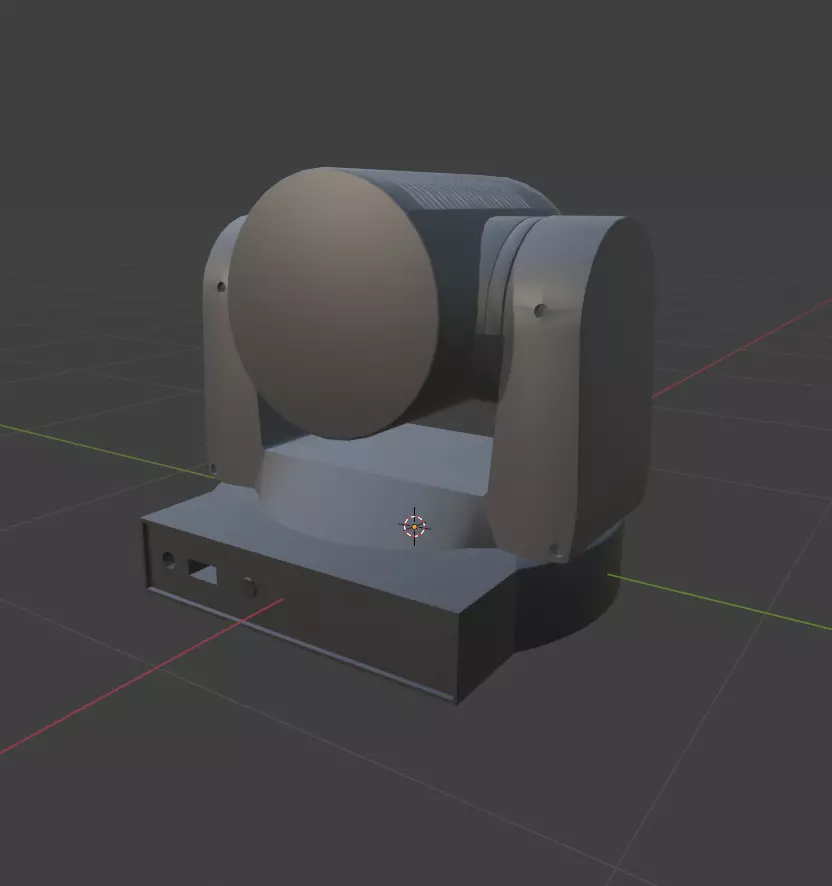Click the upper screw hole on right yoke arm
The image size is (832, 886).
[x=540, y=310]
